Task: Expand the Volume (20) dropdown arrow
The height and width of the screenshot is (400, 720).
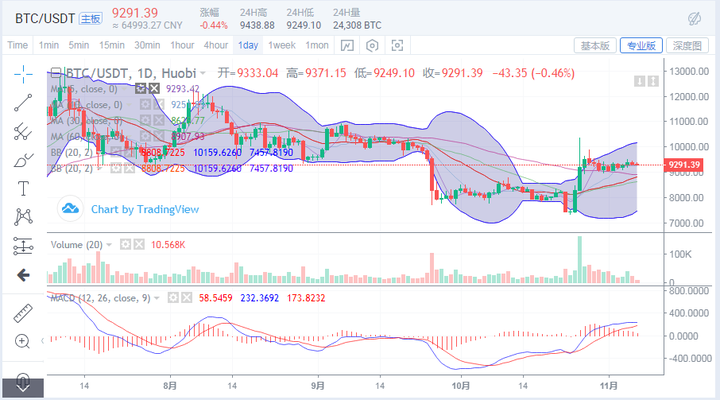Action: (x=109, y=245)
